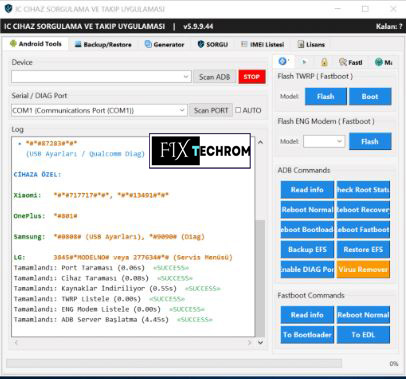This screenshot has height=379, width=406.
Task: Click the OnePlus *#801# log line
Action: [x=45, y=216]
